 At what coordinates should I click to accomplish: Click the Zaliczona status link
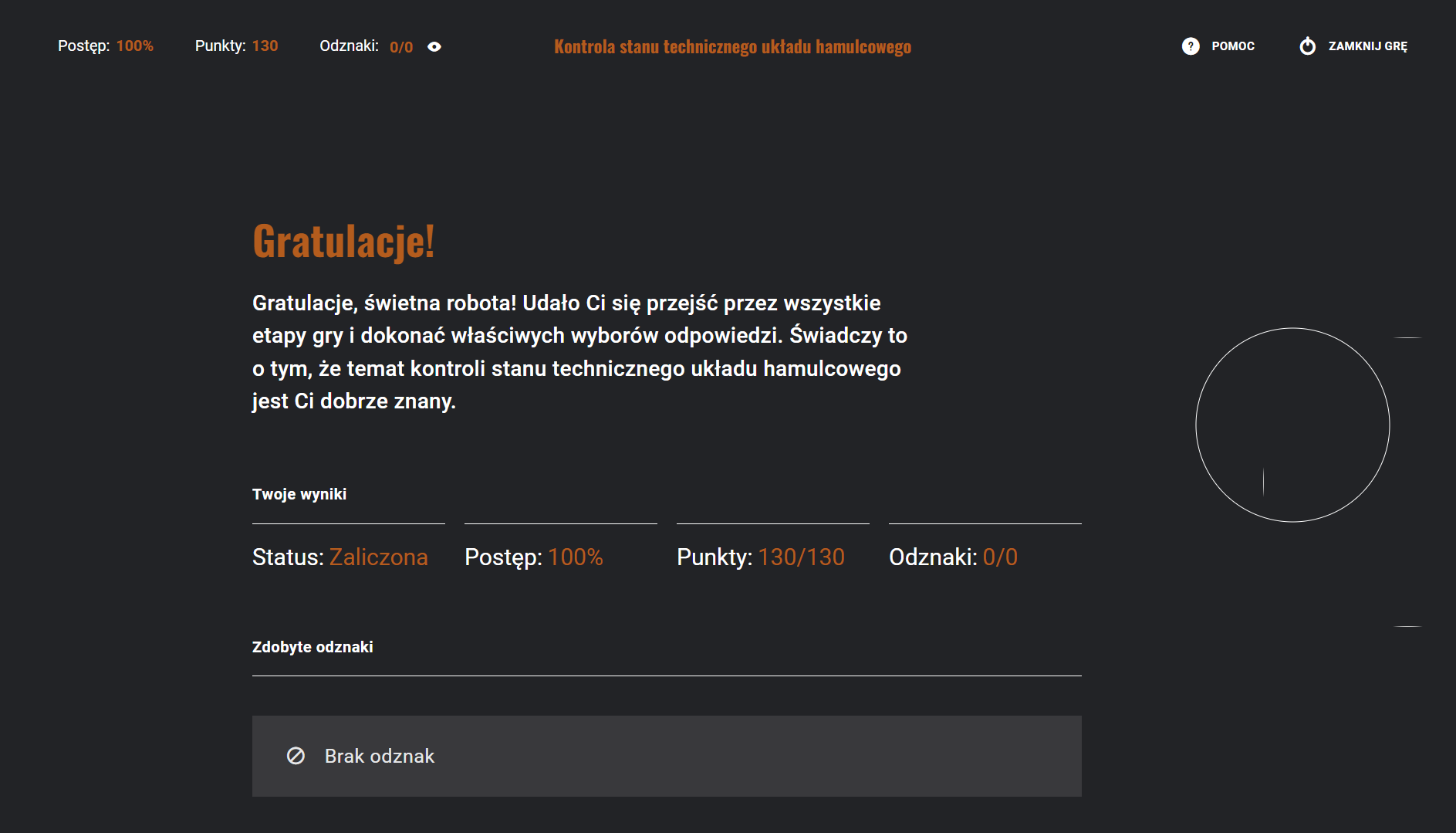pyautogui.click(x=378, y=557)
